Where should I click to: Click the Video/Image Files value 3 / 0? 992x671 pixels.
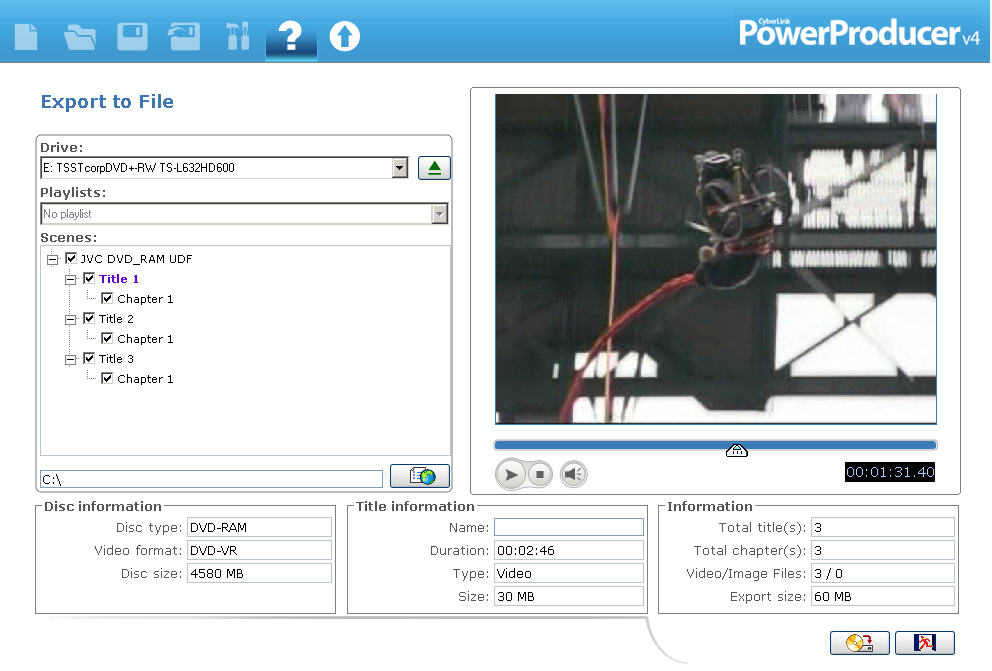883,574
